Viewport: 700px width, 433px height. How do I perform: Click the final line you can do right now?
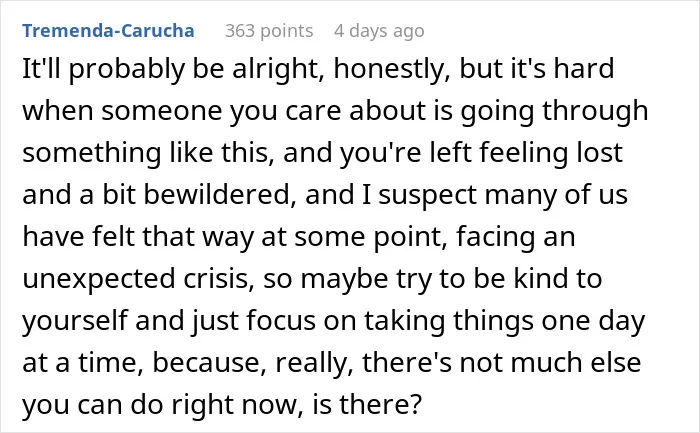click(222, 404)
